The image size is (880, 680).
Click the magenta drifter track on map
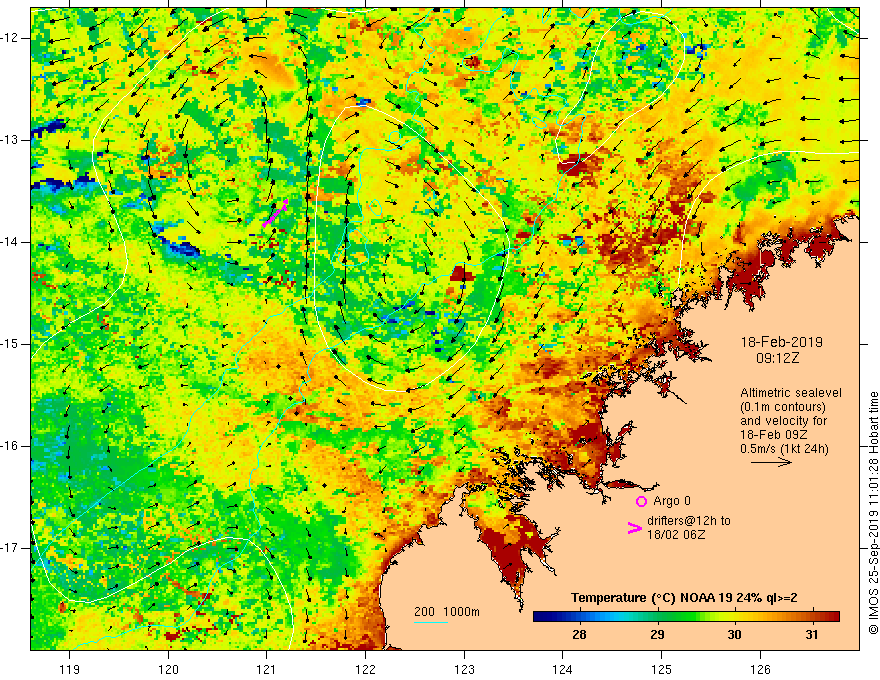[275, 213]
